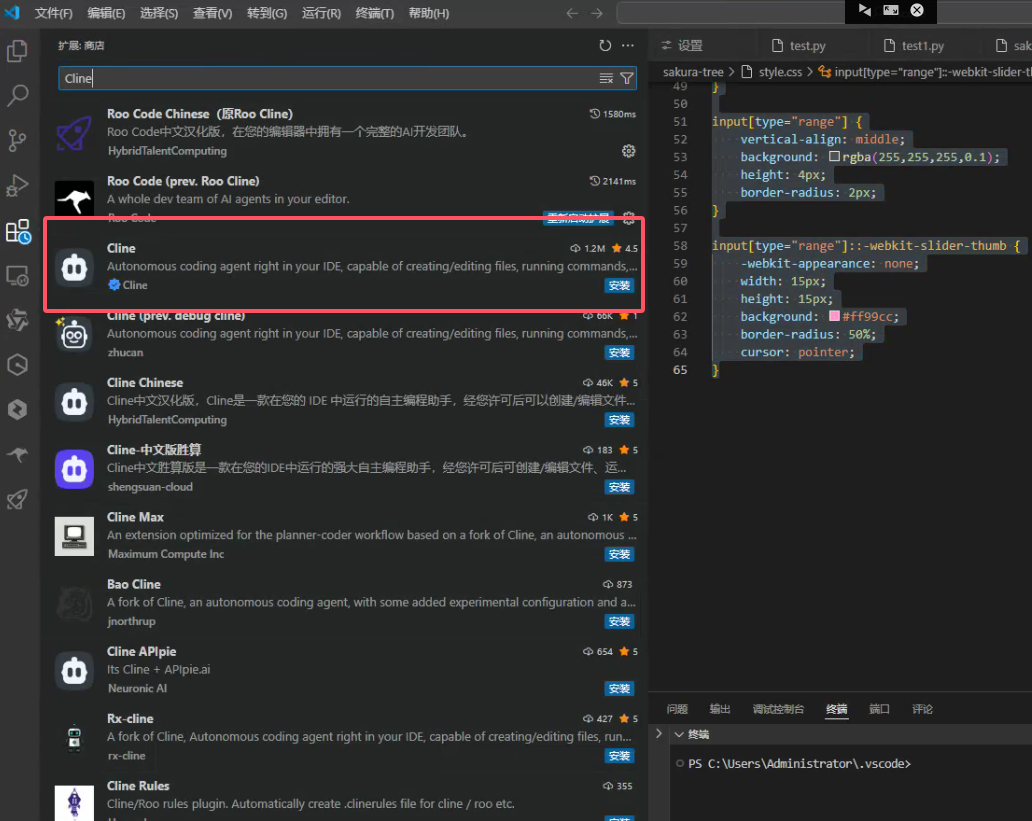Switch to the test1.py editor tab
Screen dimensions: 1032x821
tap(923, 45)
